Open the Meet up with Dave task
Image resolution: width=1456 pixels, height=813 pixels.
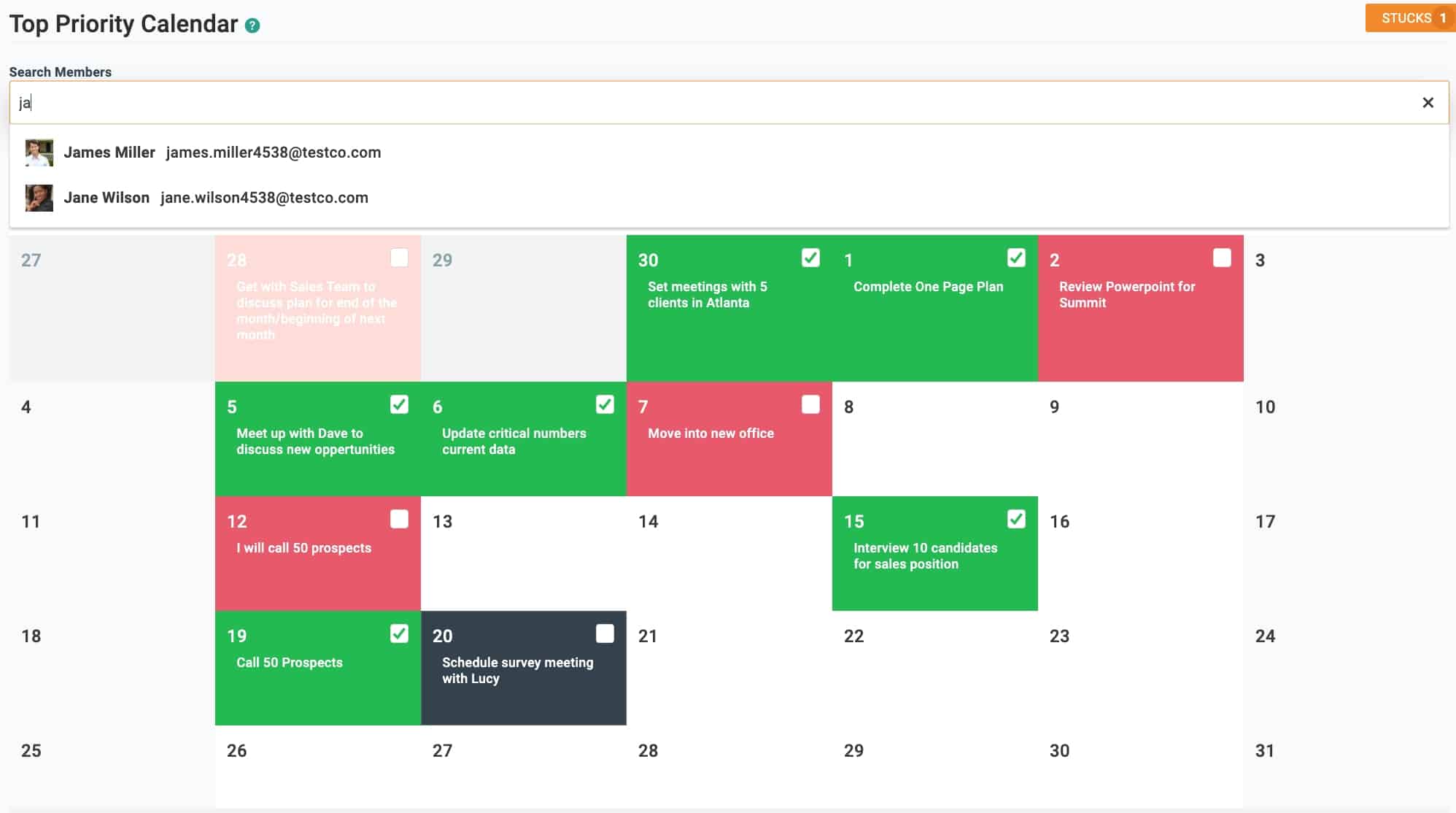[x=314, y=441]
